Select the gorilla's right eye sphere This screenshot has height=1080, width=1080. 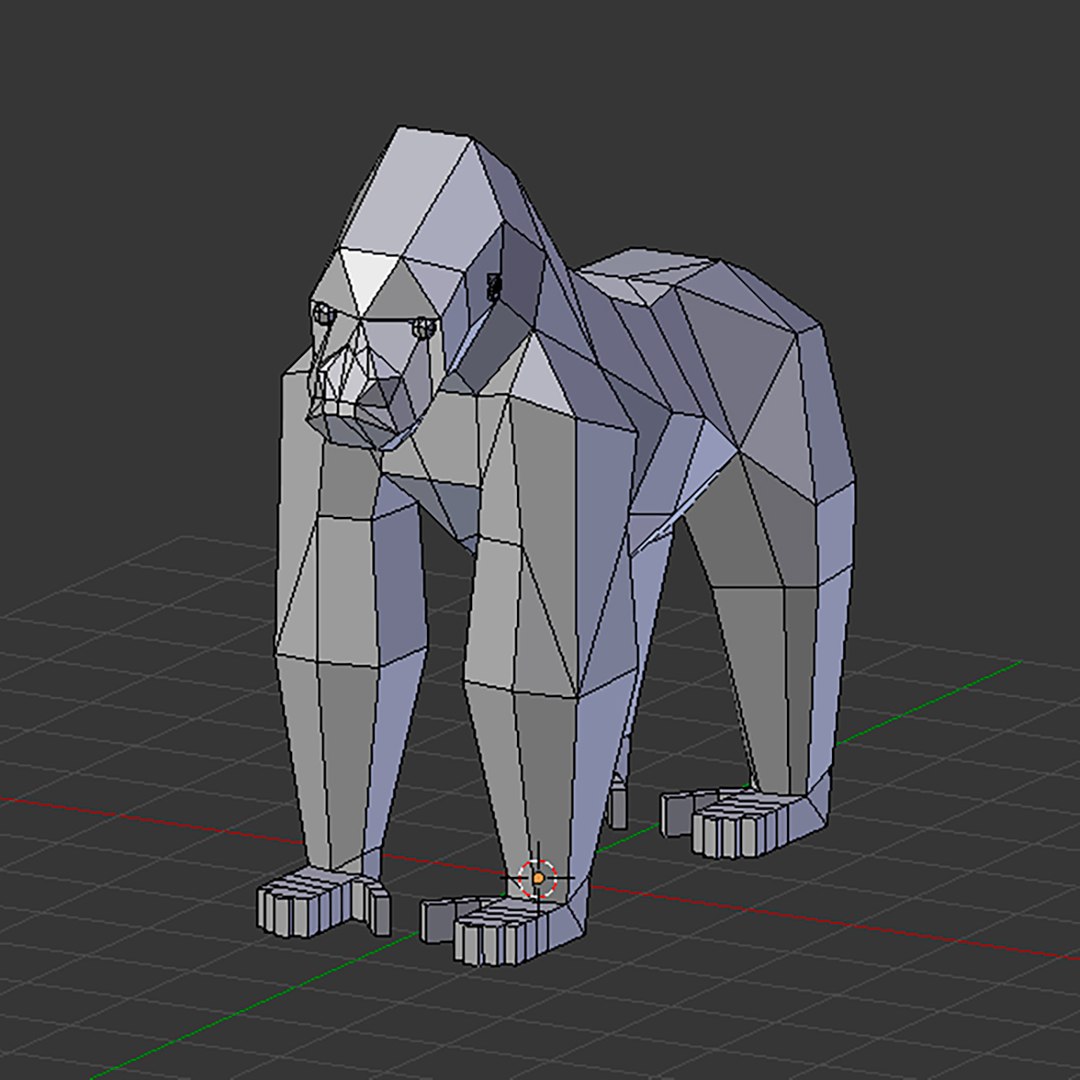tap(323, 314)
